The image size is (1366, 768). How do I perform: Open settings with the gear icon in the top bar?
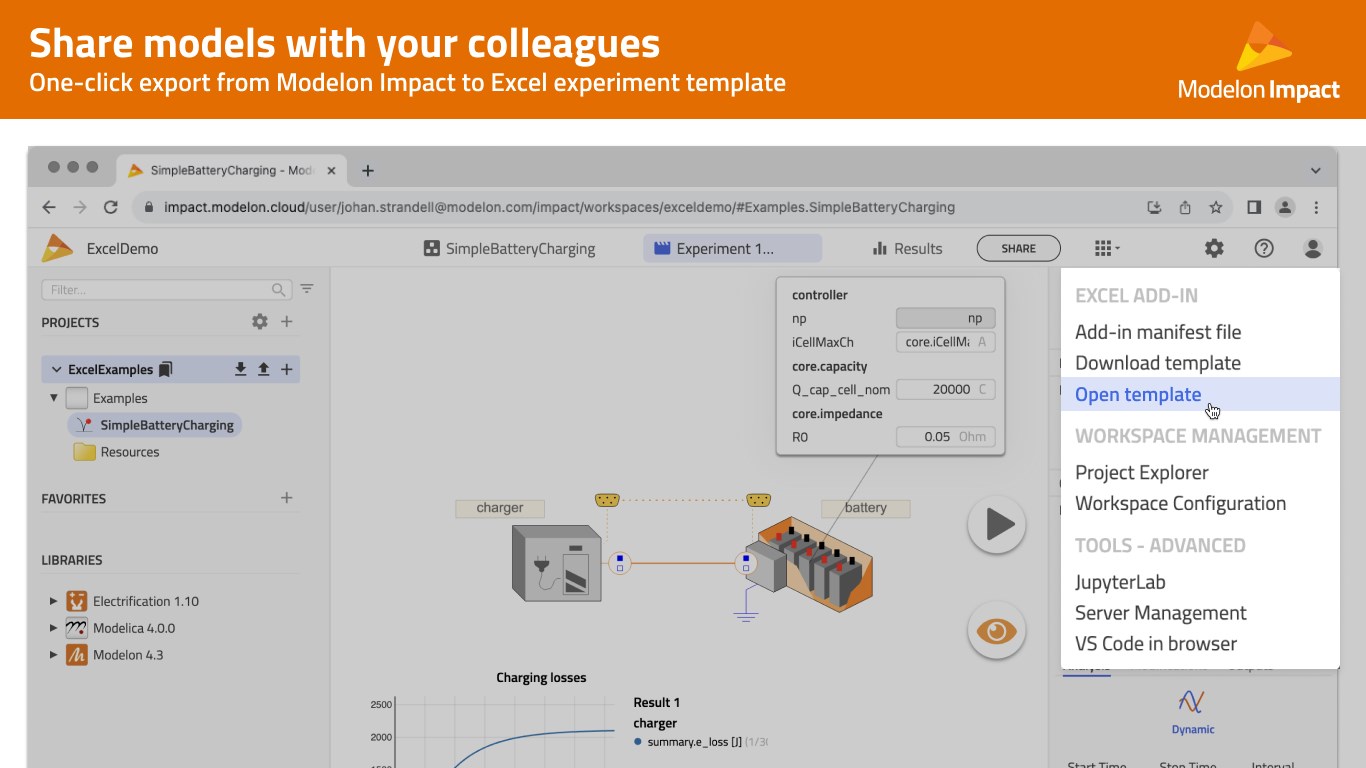tap(1214, 248)
